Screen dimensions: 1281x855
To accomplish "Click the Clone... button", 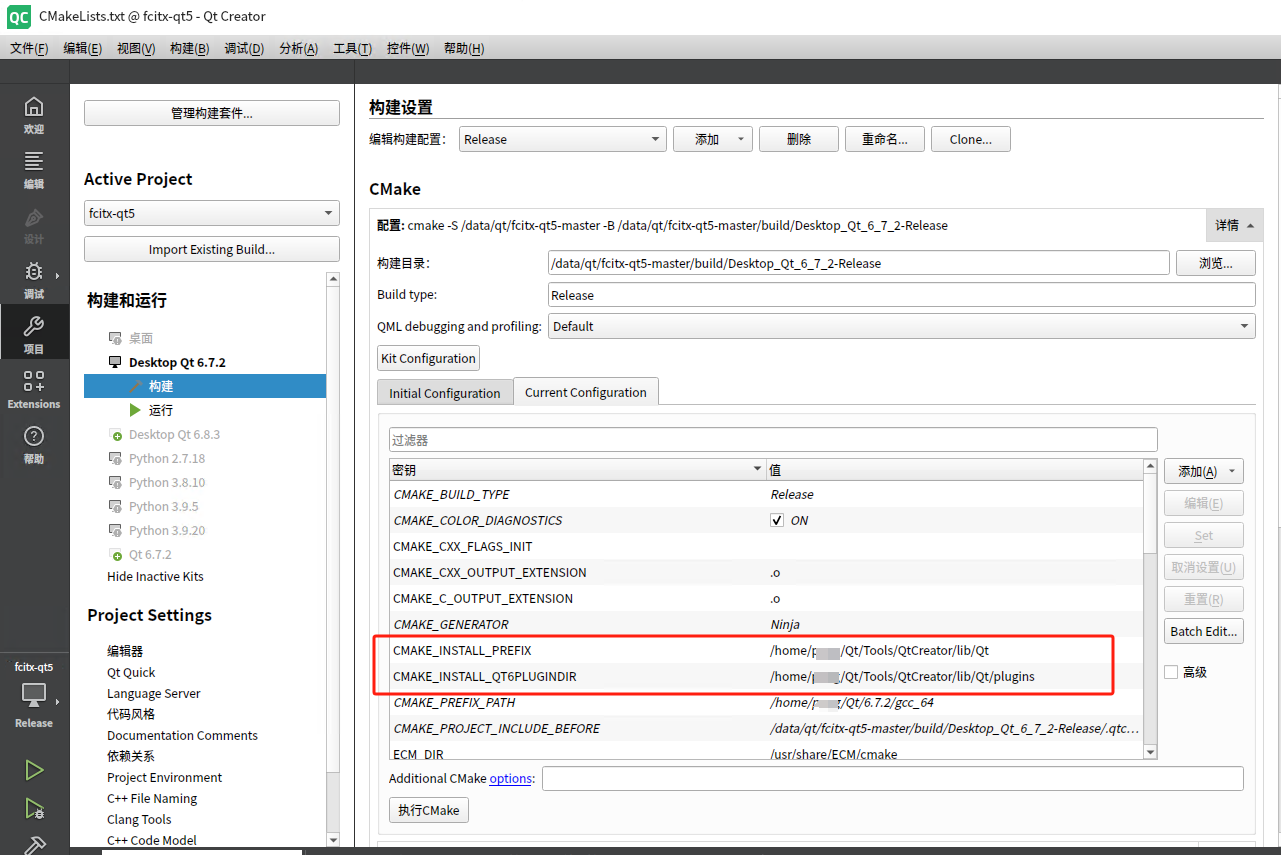I will 971,139.
